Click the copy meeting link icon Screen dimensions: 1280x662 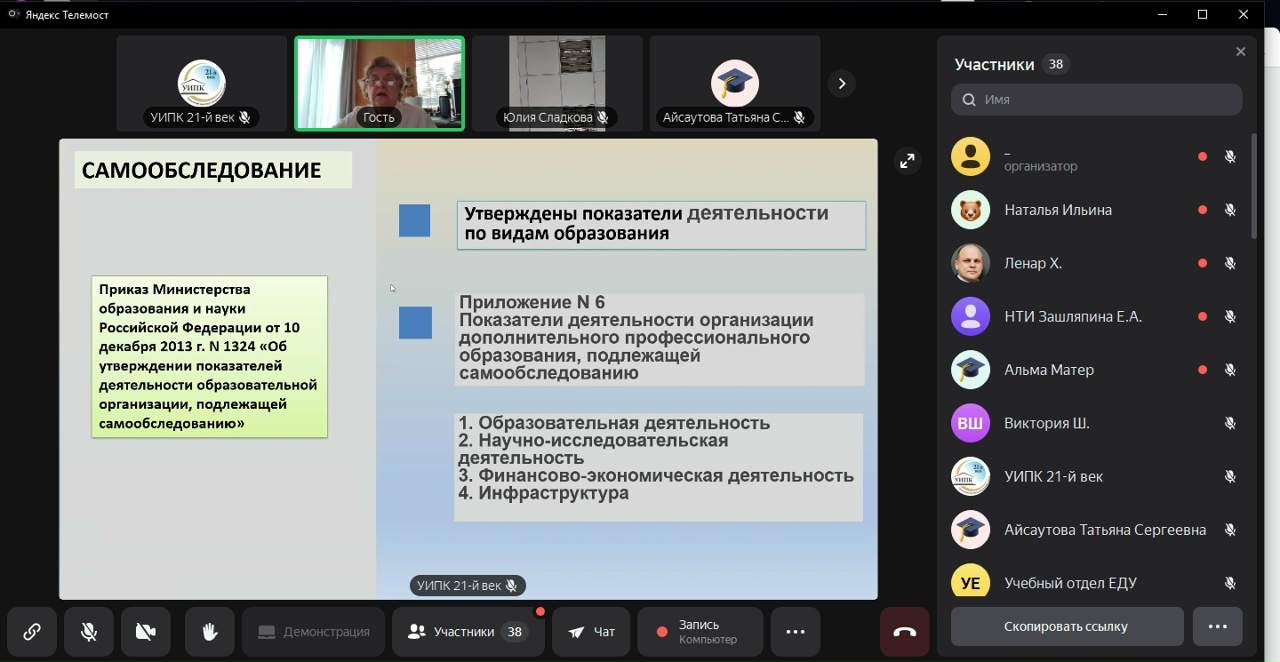coord(32,632)
